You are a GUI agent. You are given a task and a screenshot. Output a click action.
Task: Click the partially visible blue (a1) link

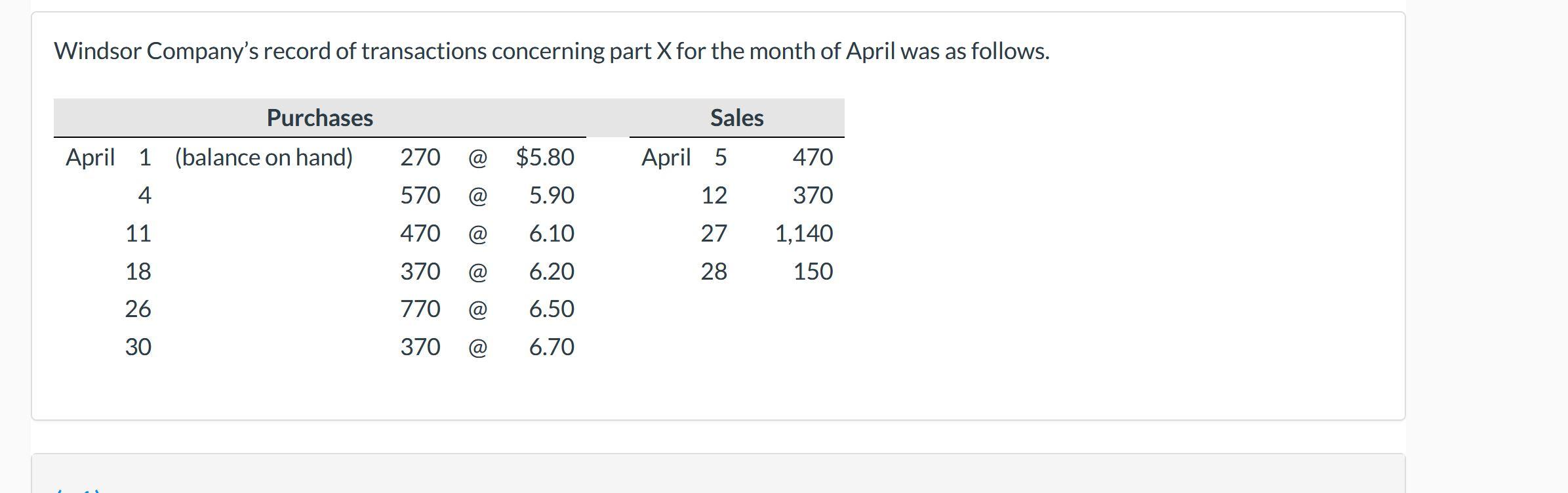tap(79, 490)
